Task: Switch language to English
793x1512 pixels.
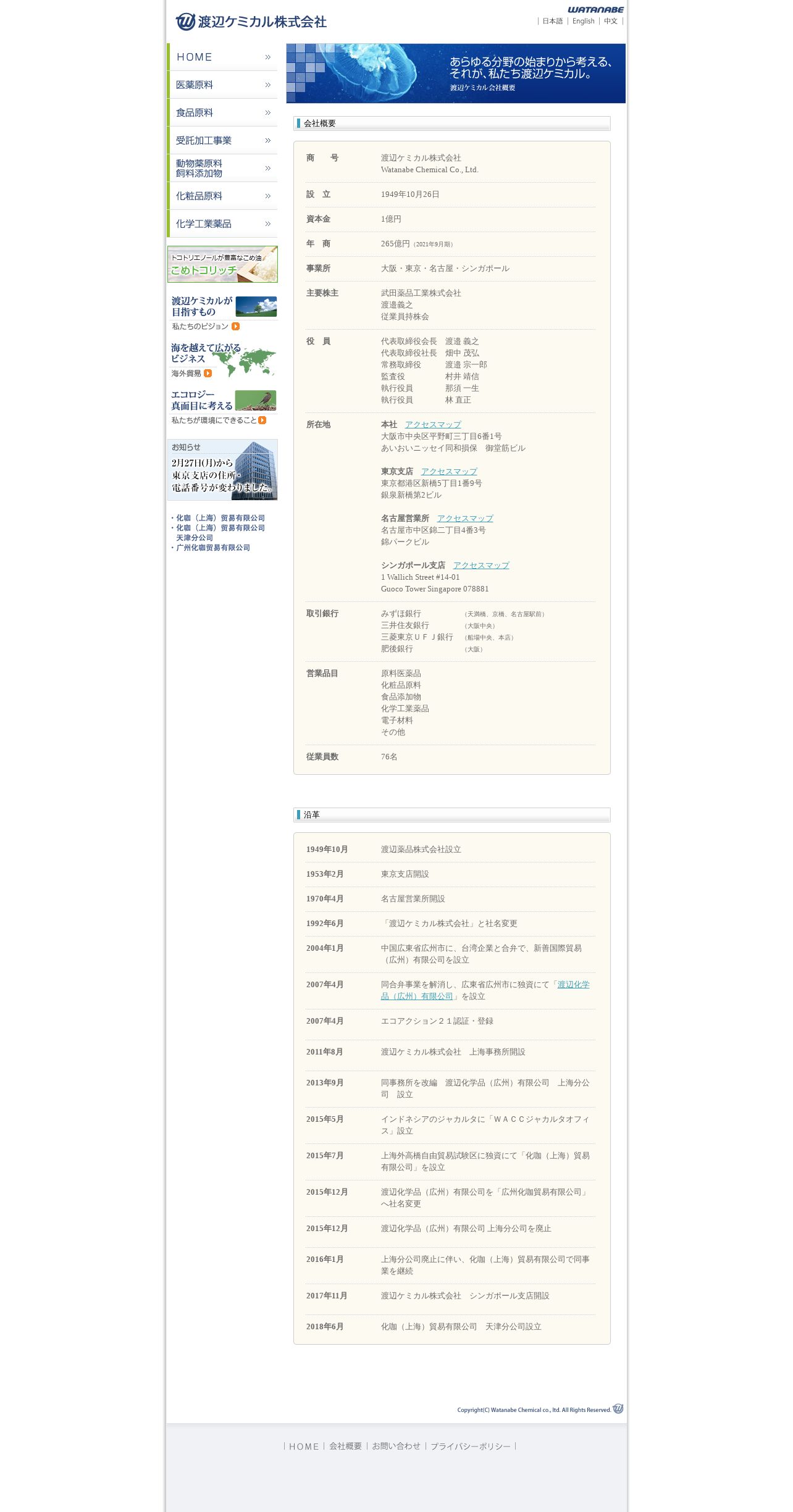Action: (x=584, y=21)
